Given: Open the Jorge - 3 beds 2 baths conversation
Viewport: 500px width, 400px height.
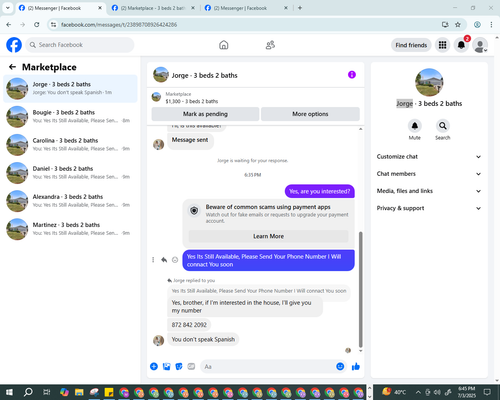Looking at the screenshot, I should coord(70,88).
